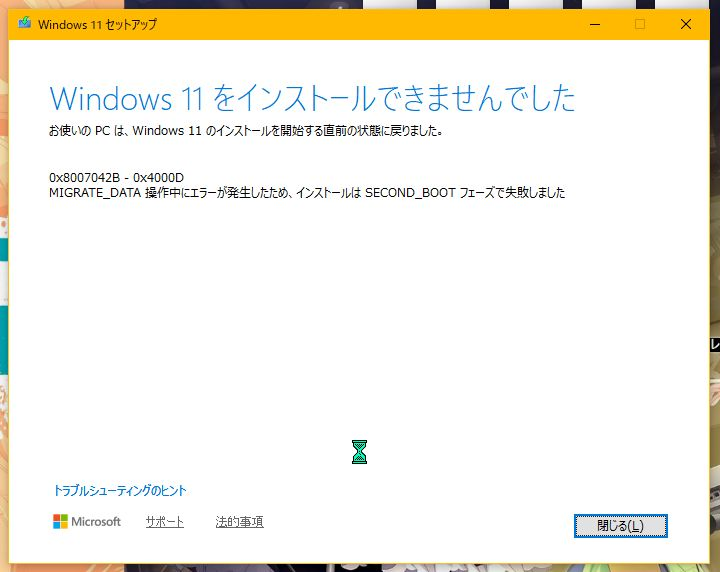This screenshot has height=572, width=720.
Task: Click the heading Windows 11 をインストールできませんでした
Action: 312,98
